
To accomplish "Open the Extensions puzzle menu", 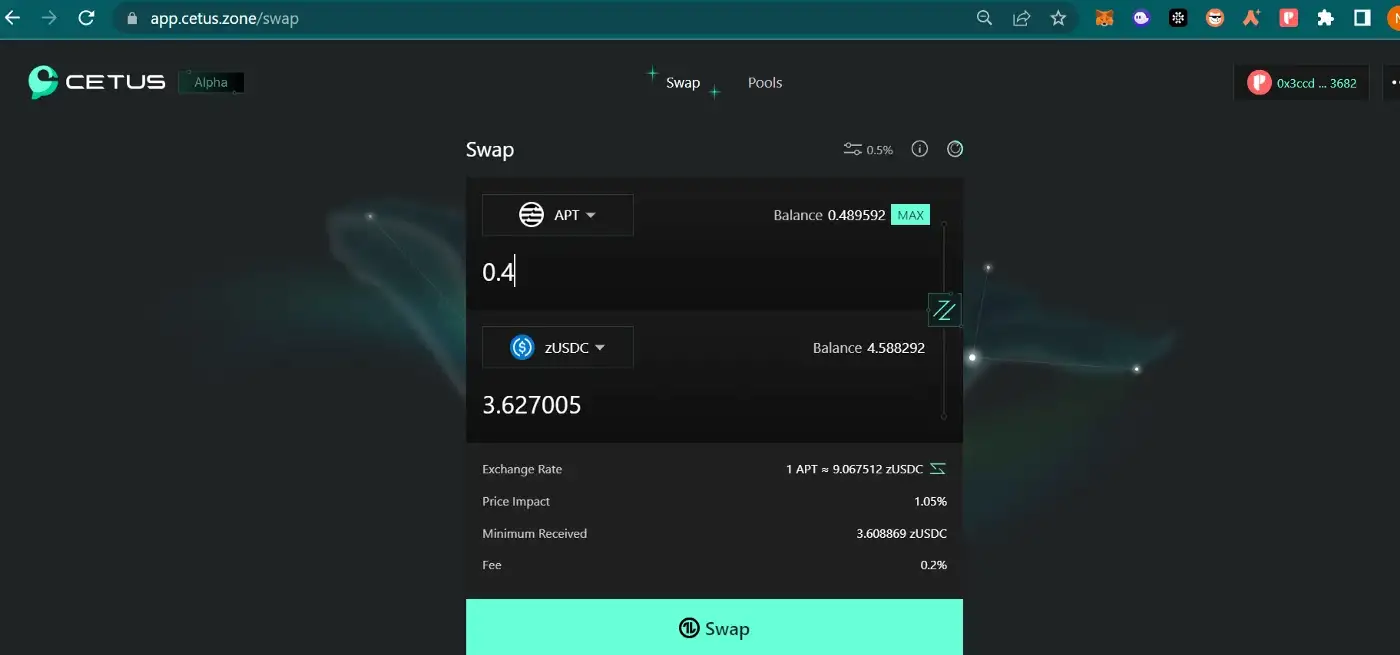I will coord(1326,18).
